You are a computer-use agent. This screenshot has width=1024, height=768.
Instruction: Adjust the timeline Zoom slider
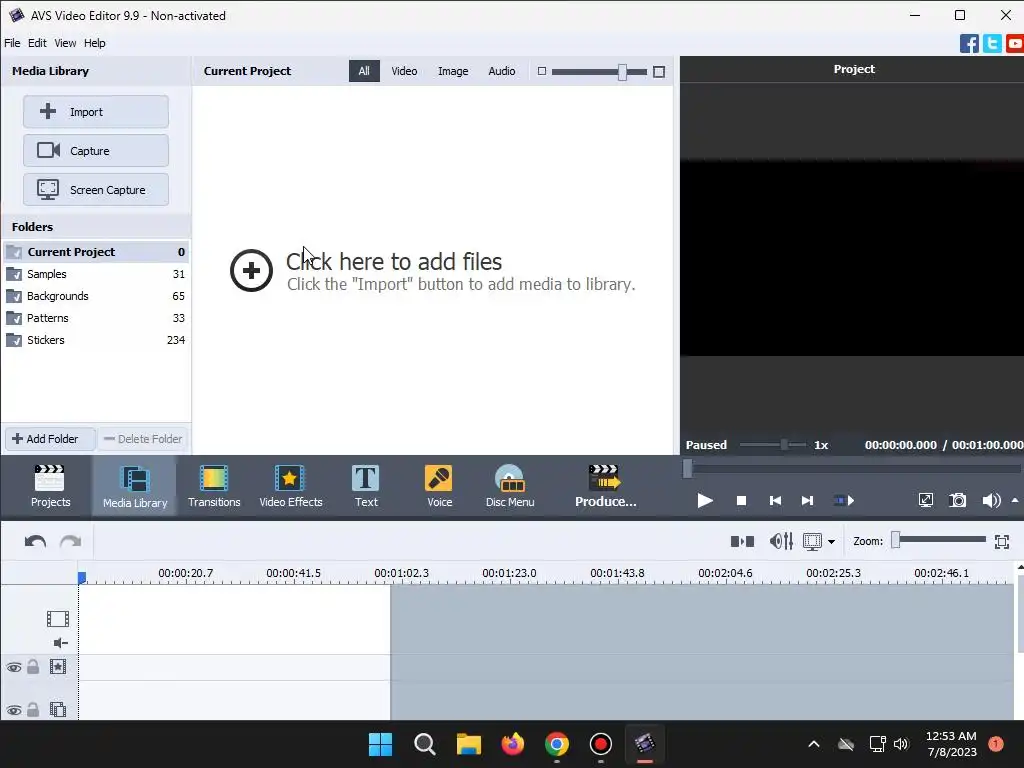click(x=896, y=539)
